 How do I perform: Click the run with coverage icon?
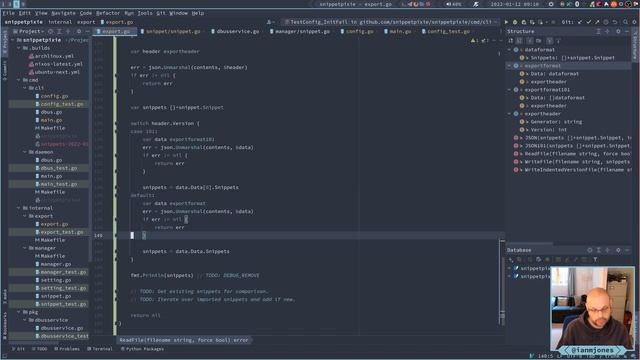click(x=524, y=22)
